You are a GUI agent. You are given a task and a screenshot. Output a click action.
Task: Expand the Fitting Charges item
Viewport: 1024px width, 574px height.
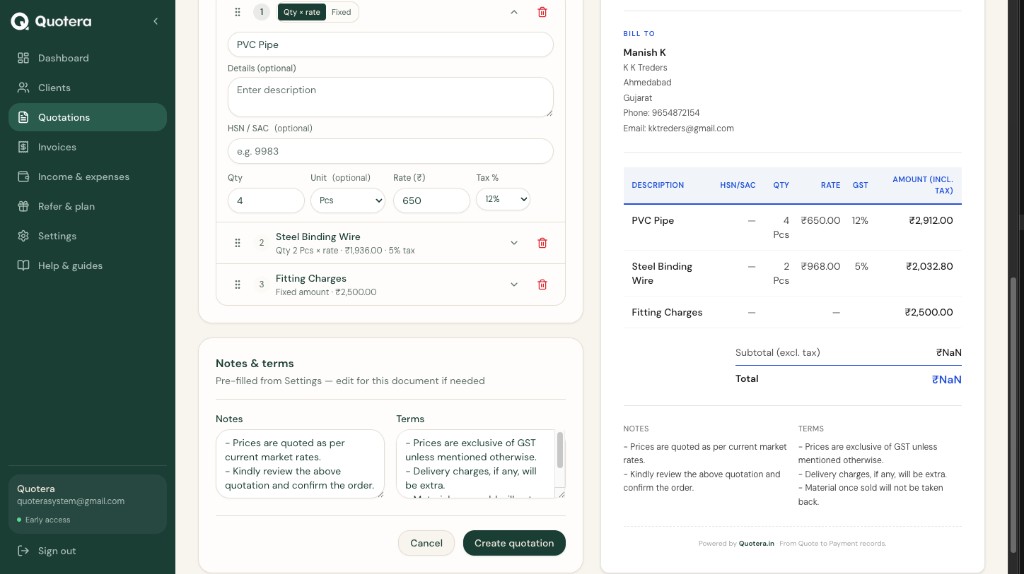click(514, 285)
